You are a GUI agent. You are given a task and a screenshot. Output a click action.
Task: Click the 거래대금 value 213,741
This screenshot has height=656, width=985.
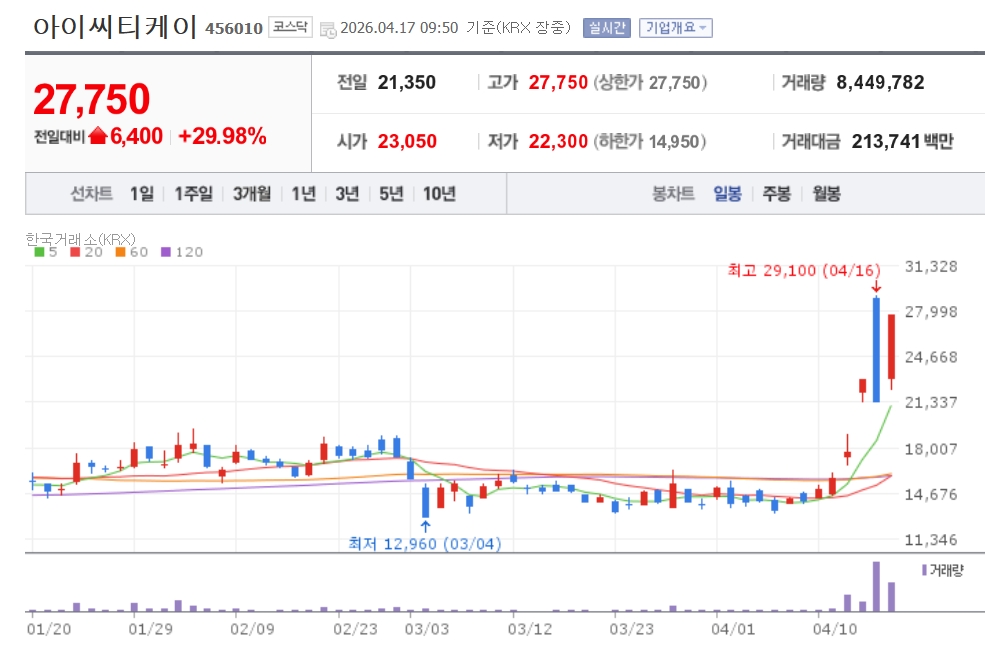point(886,141)
